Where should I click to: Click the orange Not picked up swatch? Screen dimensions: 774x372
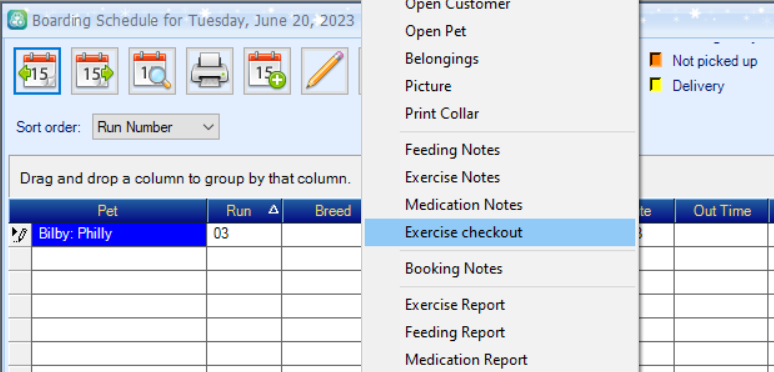(x=656, y=60)
